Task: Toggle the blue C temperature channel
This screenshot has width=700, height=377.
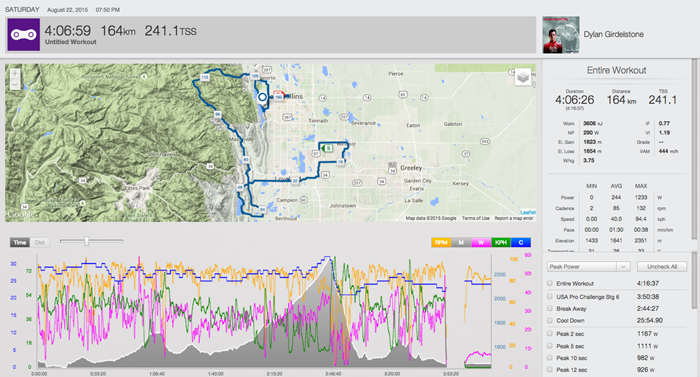Action: coord(521,243)
